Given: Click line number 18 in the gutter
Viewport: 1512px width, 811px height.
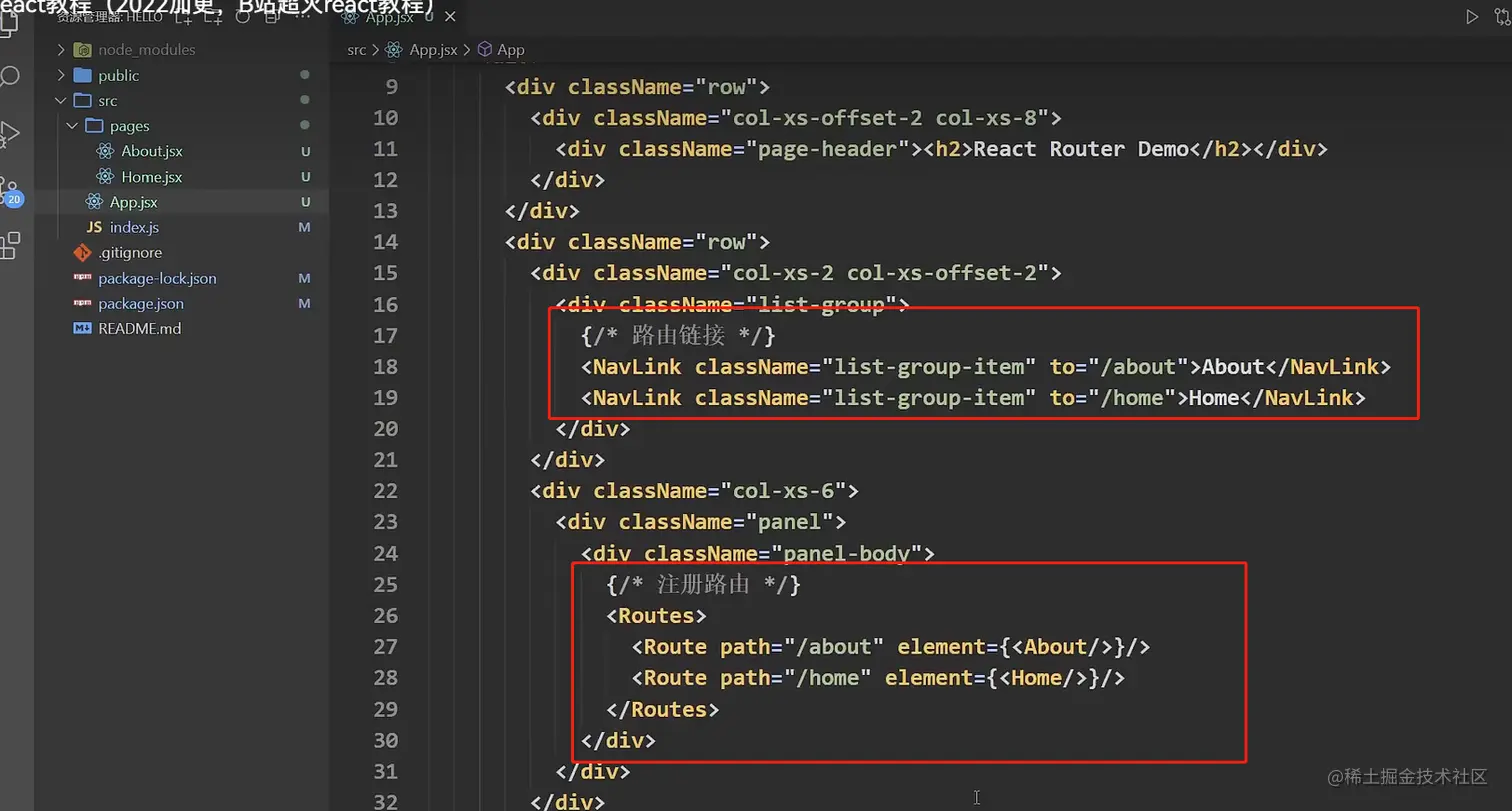Looking at the screenshot, I should (385, 367).
